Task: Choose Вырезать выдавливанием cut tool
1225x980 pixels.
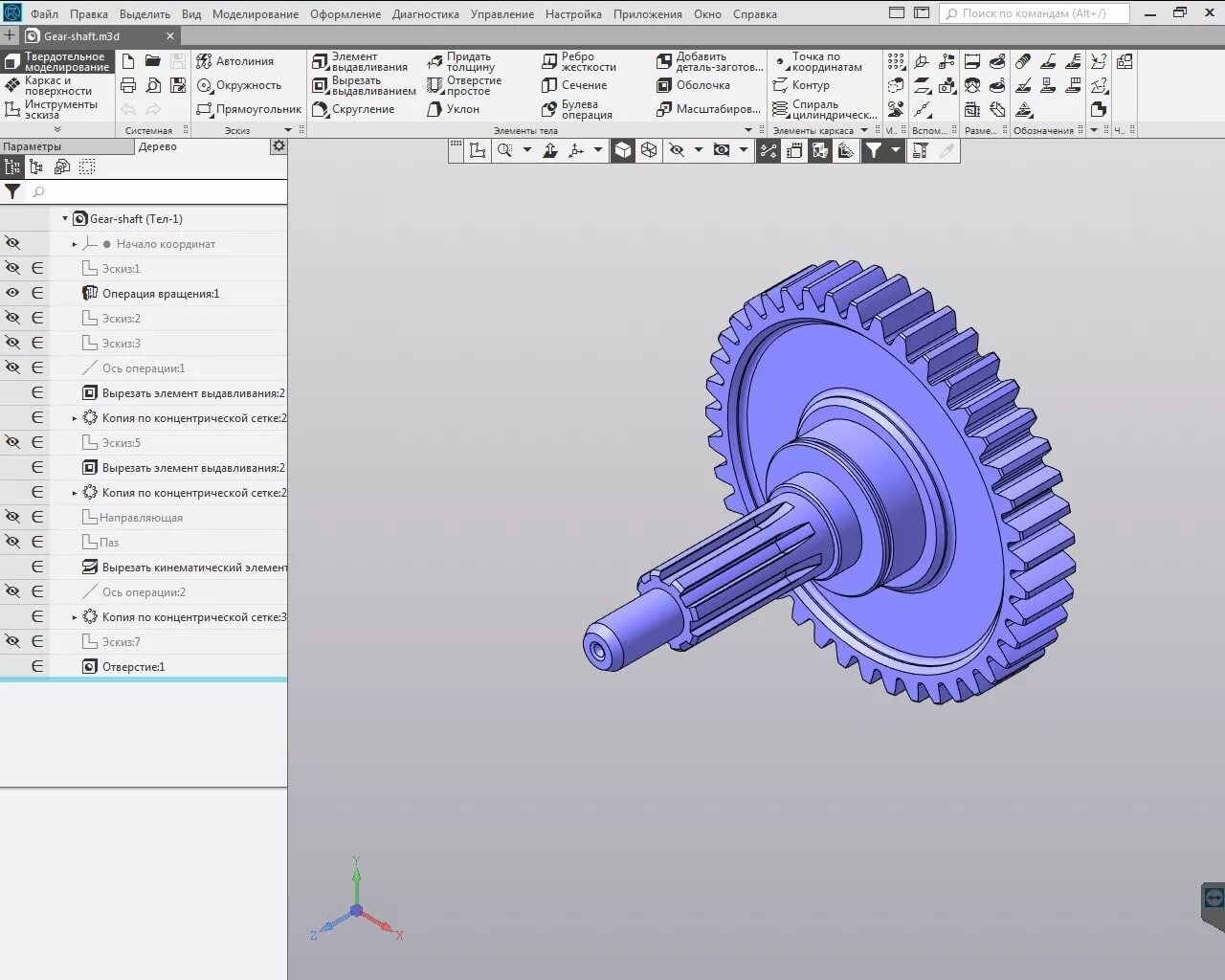Action: pyautogui.click(x=365, y=85)
